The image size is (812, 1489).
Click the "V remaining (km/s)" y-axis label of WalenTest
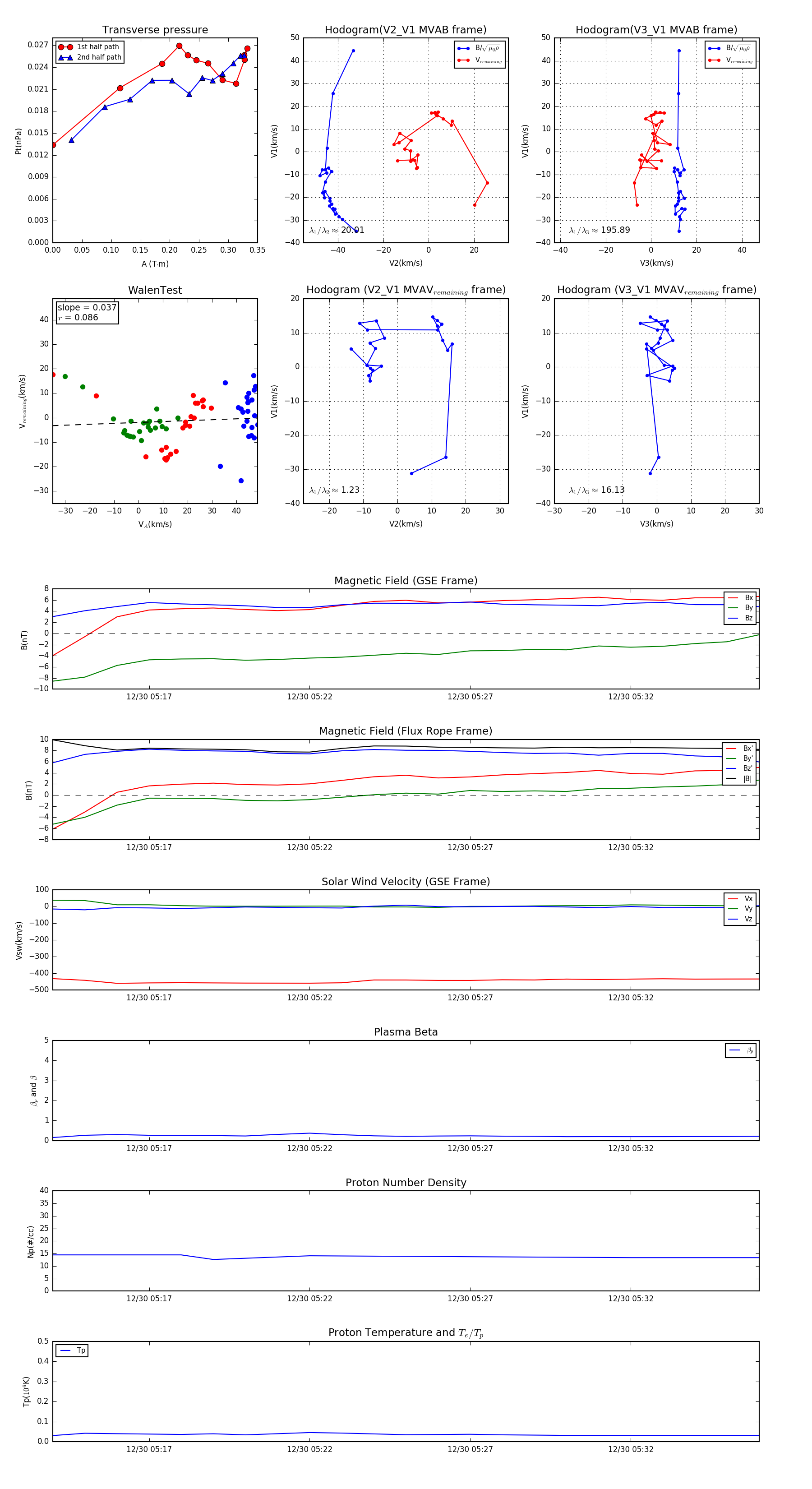point(23,401)
